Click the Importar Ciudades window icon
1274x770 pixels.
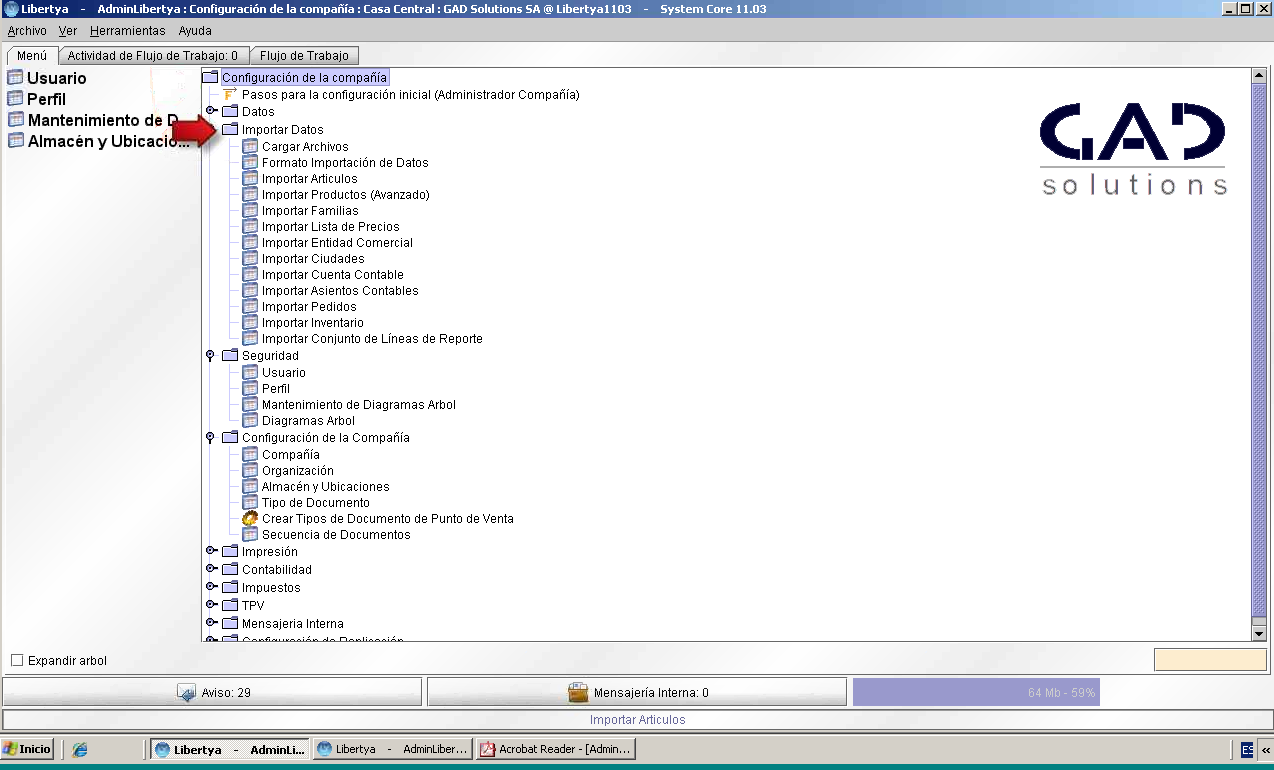click(250, 259)
